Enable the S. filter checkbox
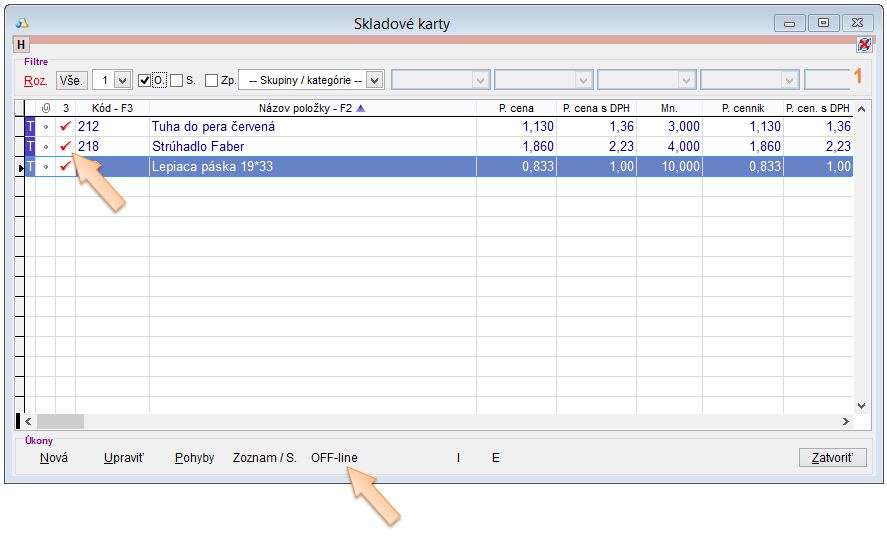887x543 pixels. [176, 80]
